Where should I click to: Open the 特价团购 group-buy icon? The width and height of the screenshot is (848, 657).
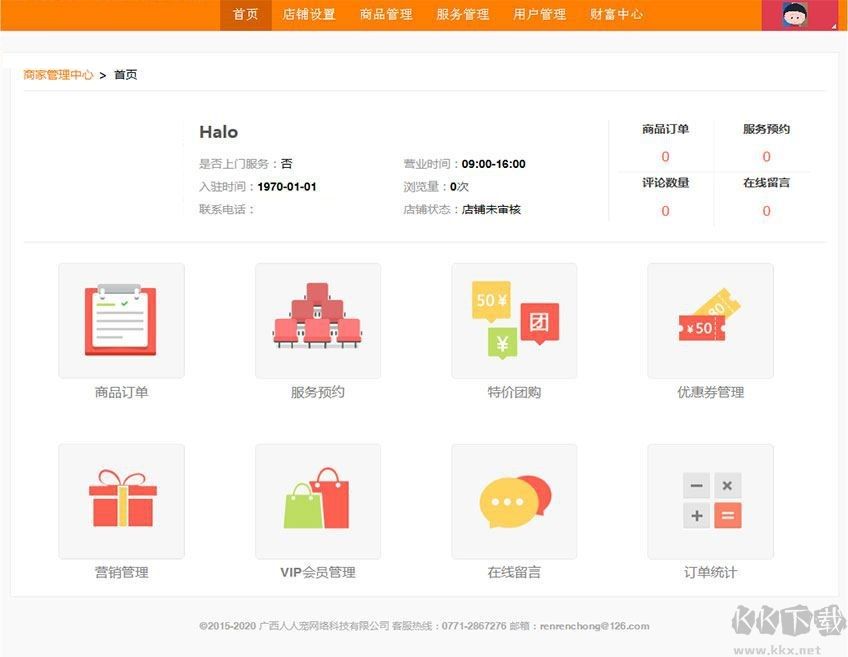point(514,321)
